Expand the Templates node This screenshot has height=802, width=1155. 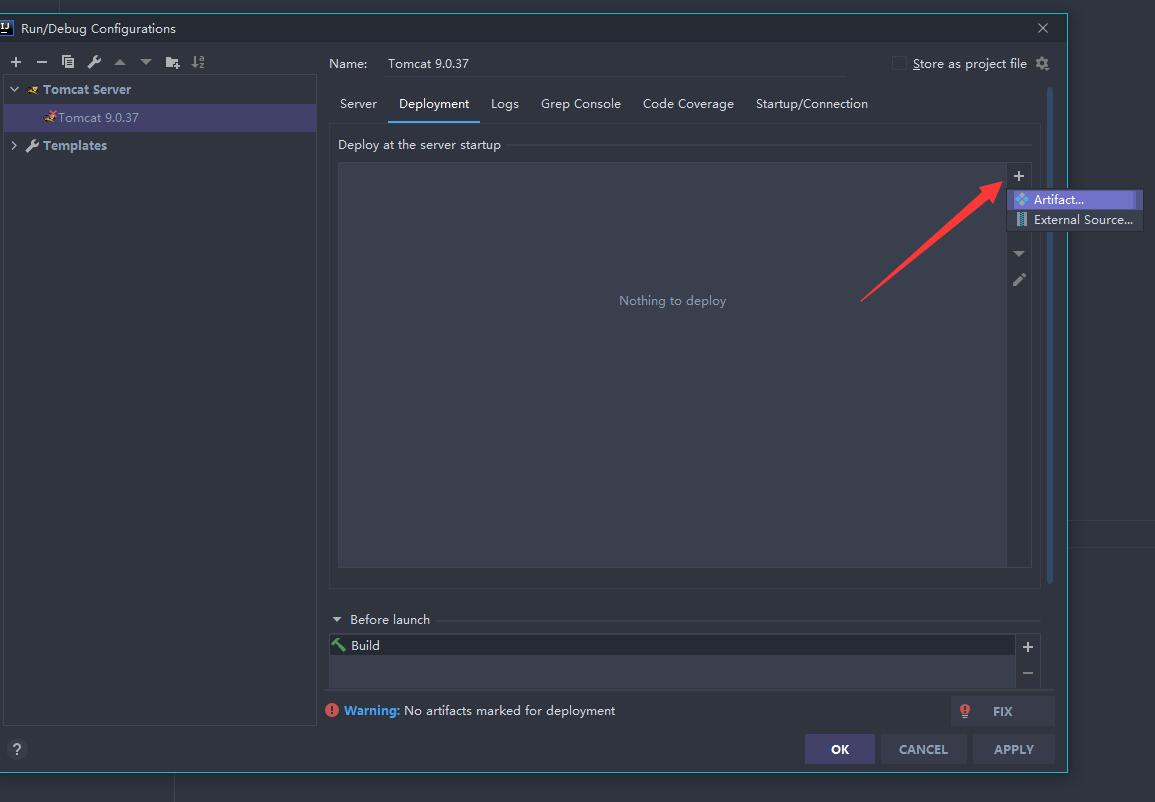click(x=14, y=145)
